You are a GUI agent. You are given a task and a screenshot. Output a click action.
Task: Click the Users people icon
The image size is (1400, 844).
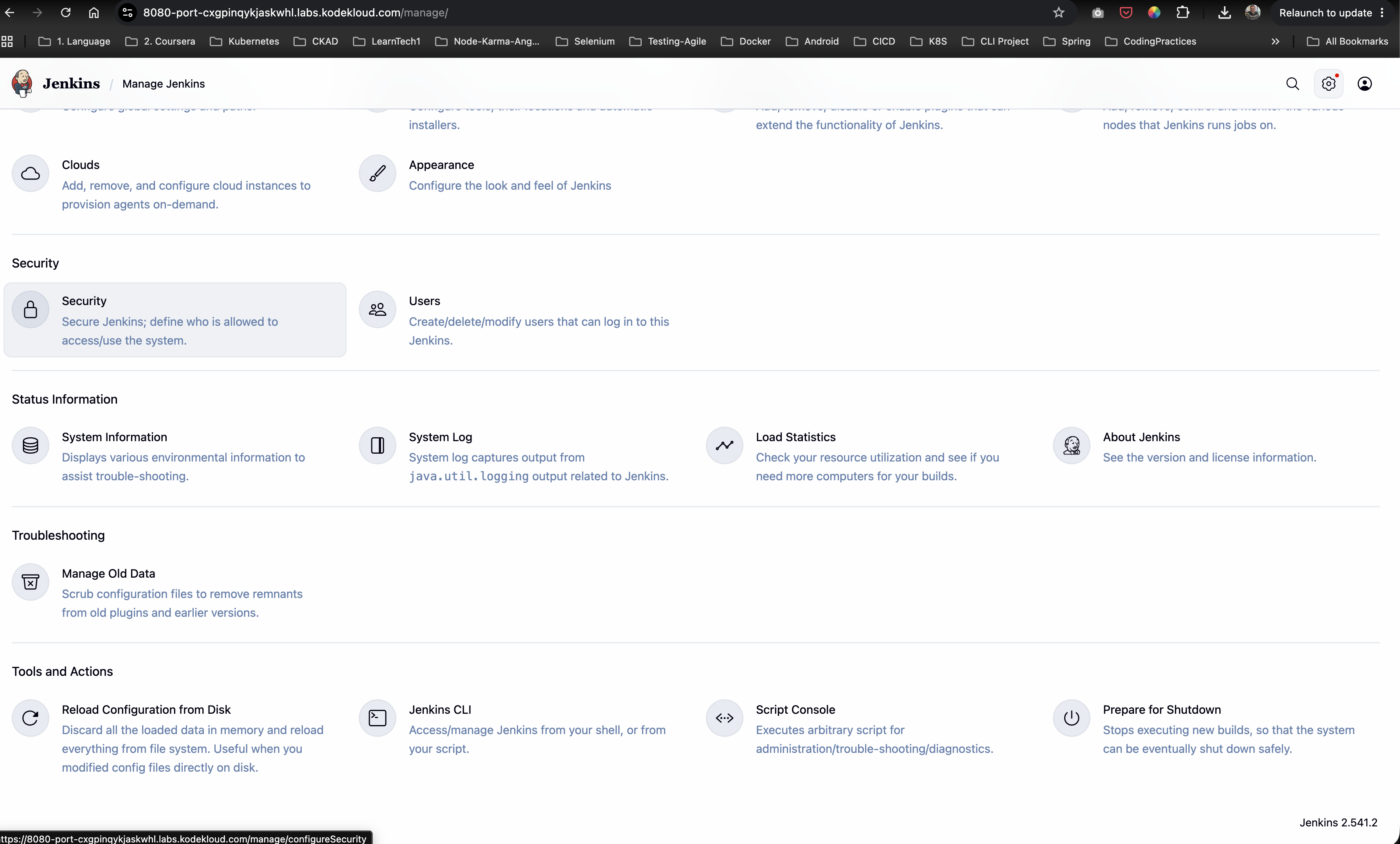click(x=377, y=309)
